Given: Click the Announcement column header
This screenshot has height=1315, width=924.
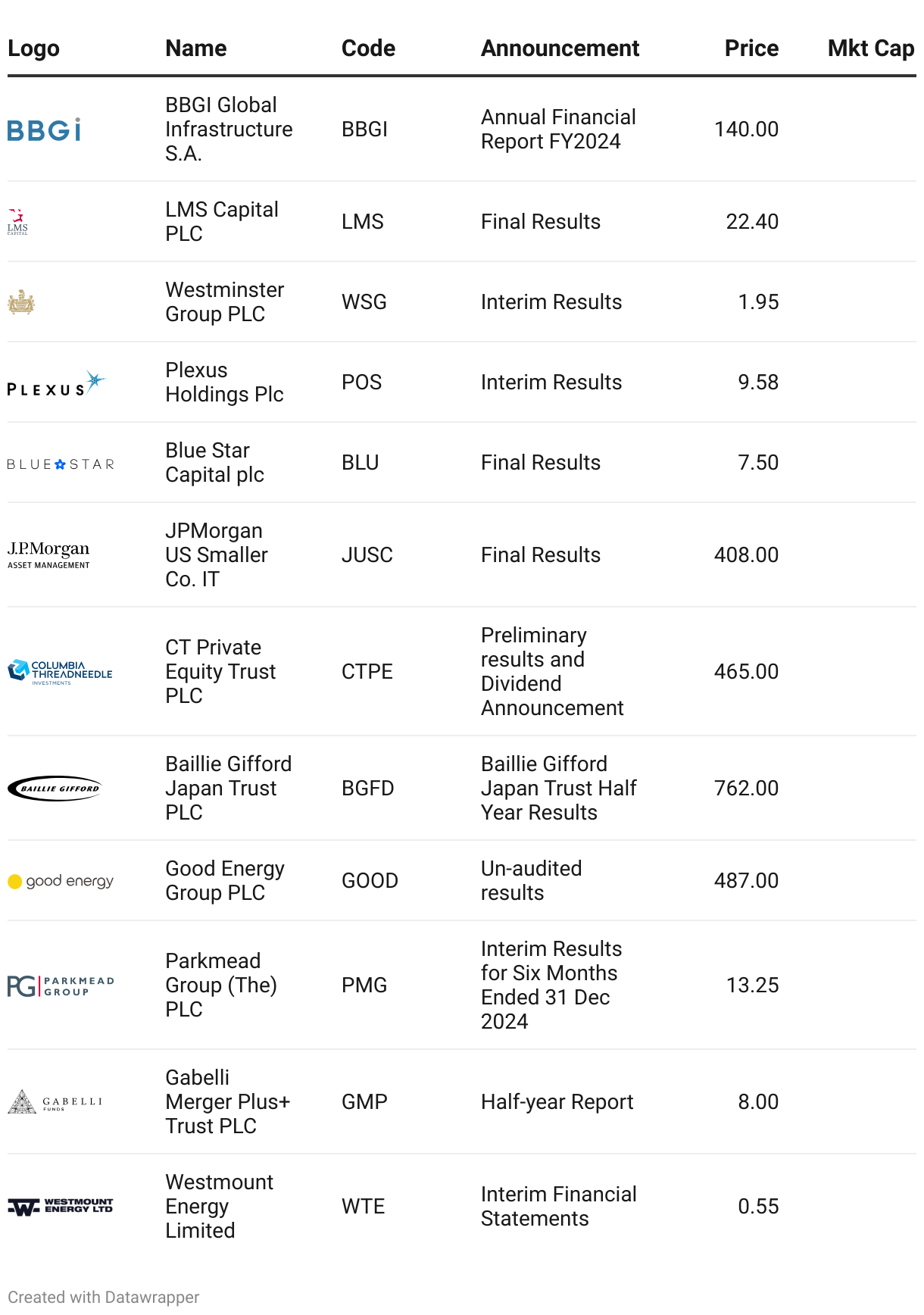Looking at the screenshot, I should 560,48.
